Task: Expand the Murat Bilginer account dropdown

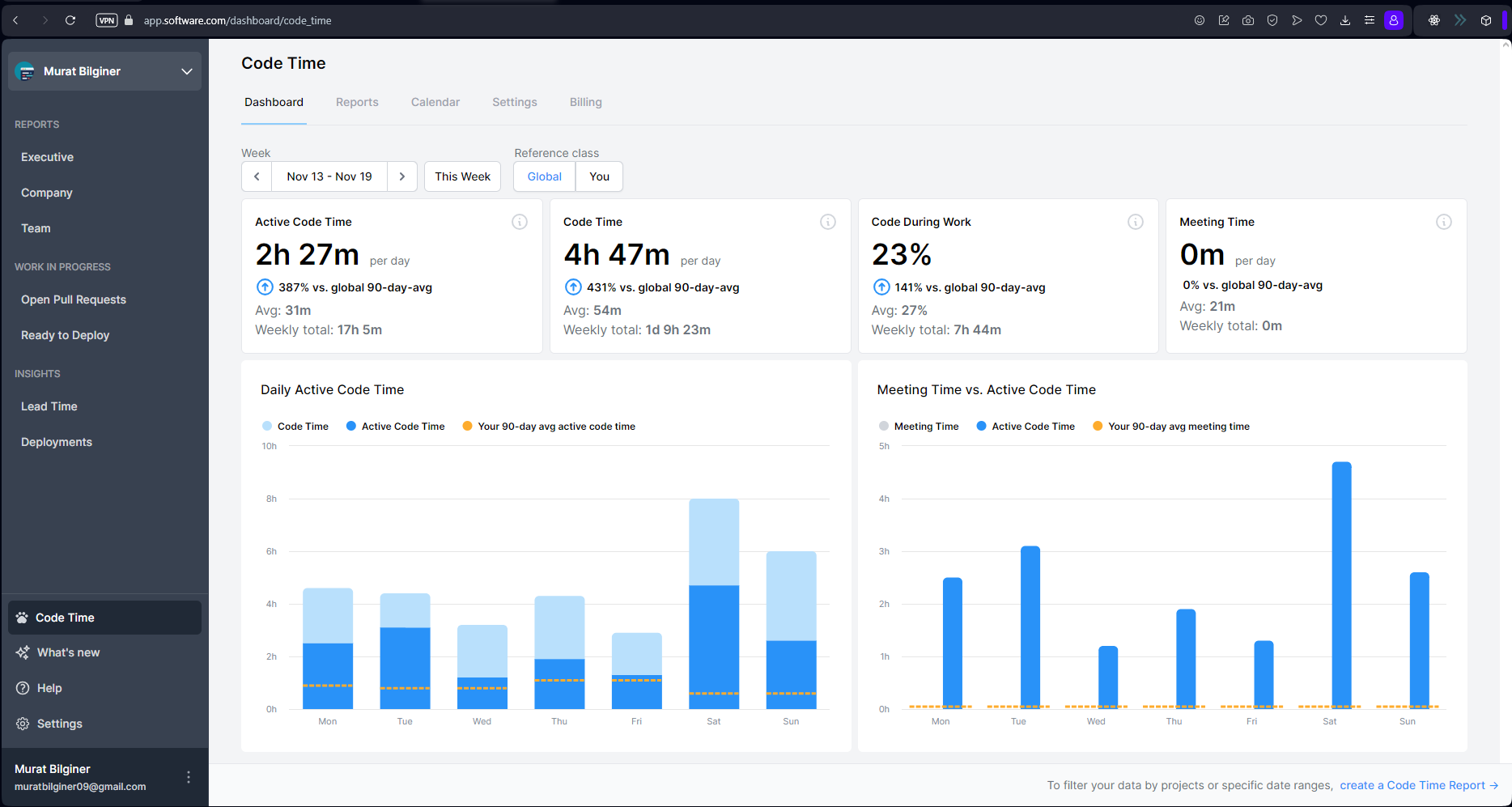Action: pos(187,71)
